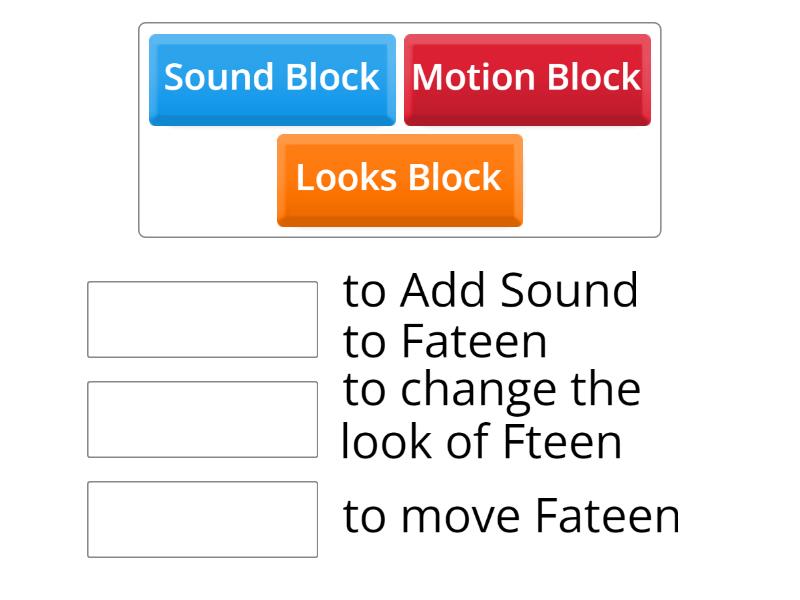Viewport: 800px width, 600px height.
Task: Click the 'to move Fateen' description
Action: coord(511,517)
